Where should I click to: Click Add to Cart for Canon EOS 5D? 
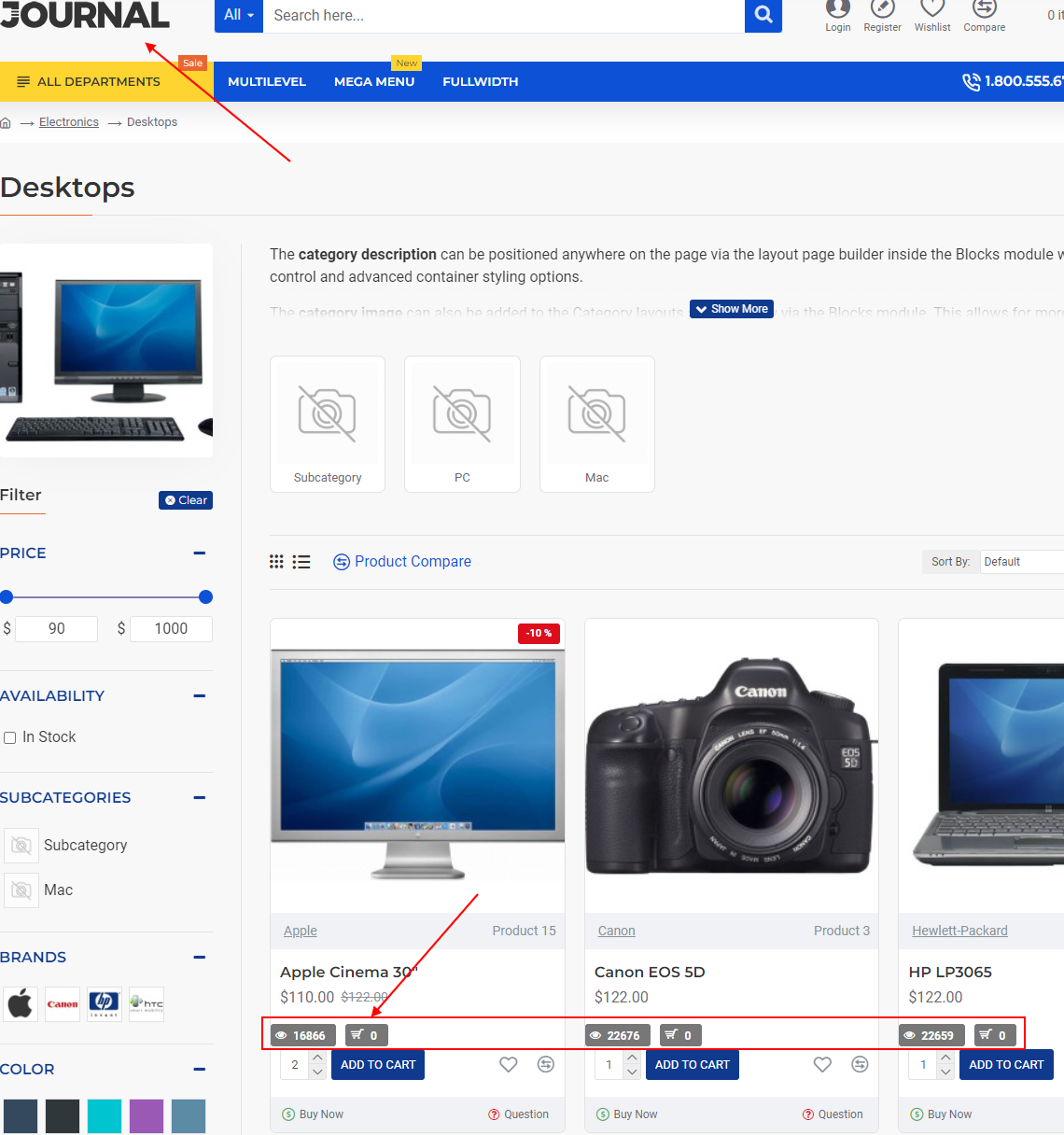coord(693,1065)
